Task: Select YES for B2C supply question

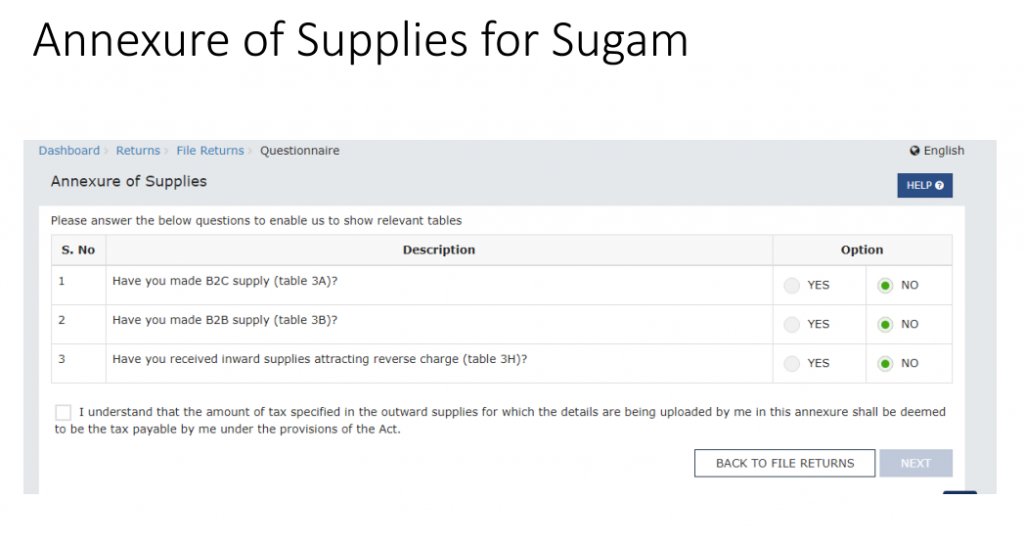Action: 792,285
